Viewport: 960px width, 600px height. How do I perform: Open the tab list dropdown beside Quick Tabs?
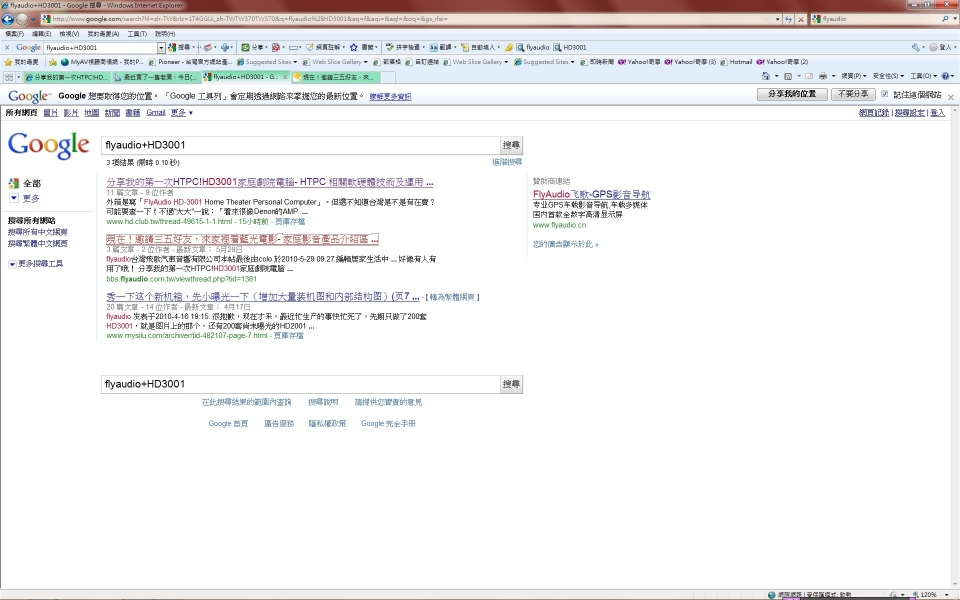(18, 77)
